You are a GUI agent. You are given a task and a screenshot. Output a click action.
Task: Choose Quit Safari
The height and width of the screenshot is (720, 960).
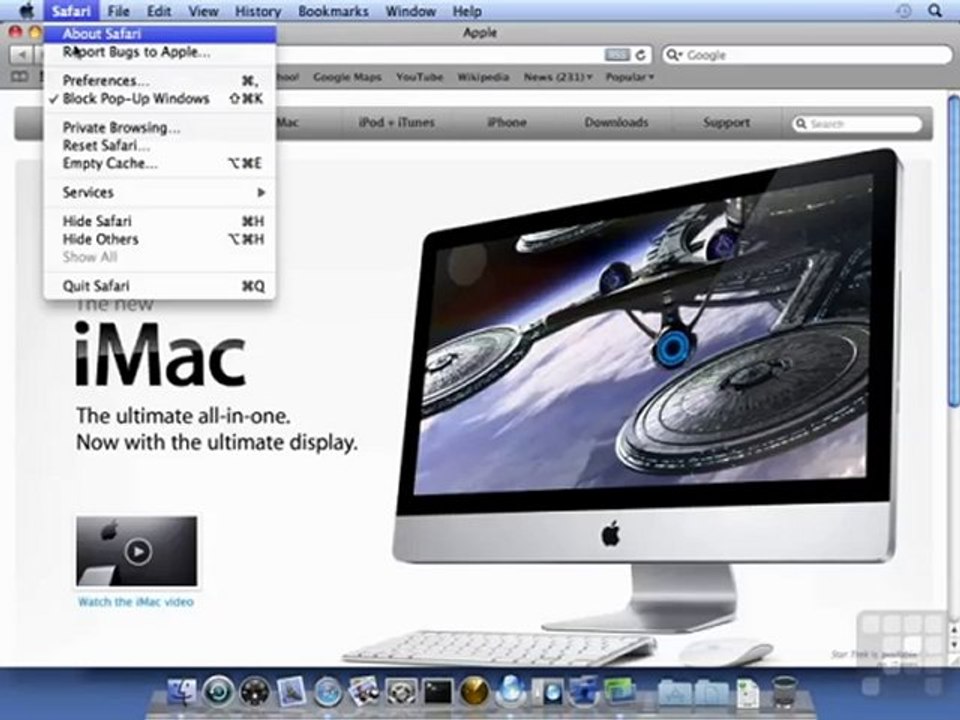click(x=159, y=286)
